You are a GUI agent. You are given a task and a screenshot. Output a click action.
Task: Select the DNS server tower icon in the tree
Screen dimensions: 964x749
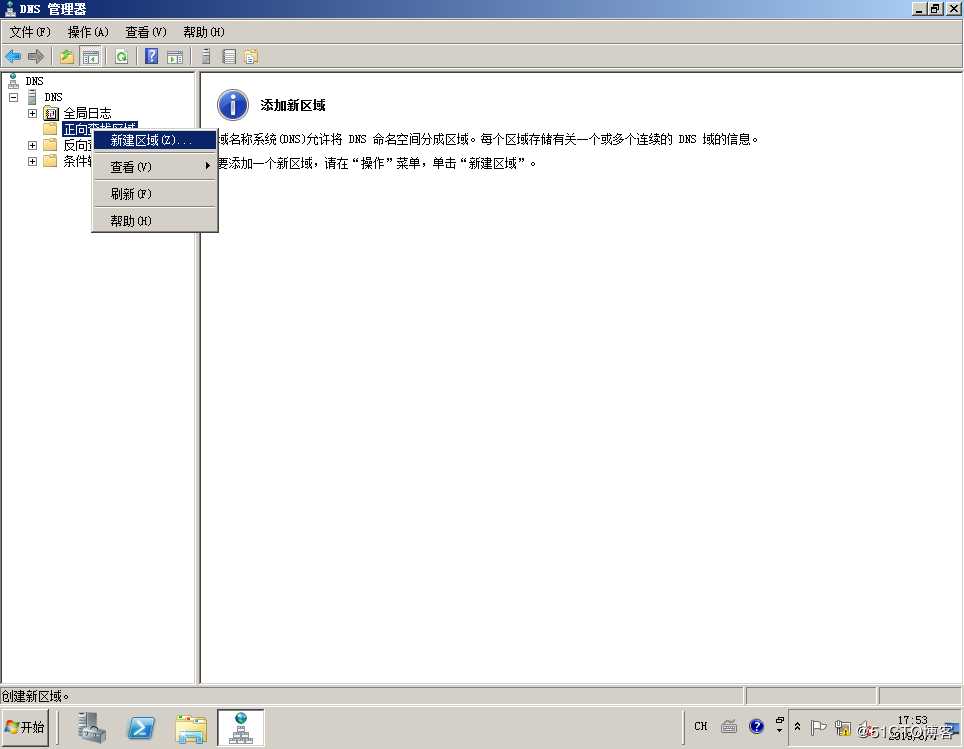pos(33,97)
